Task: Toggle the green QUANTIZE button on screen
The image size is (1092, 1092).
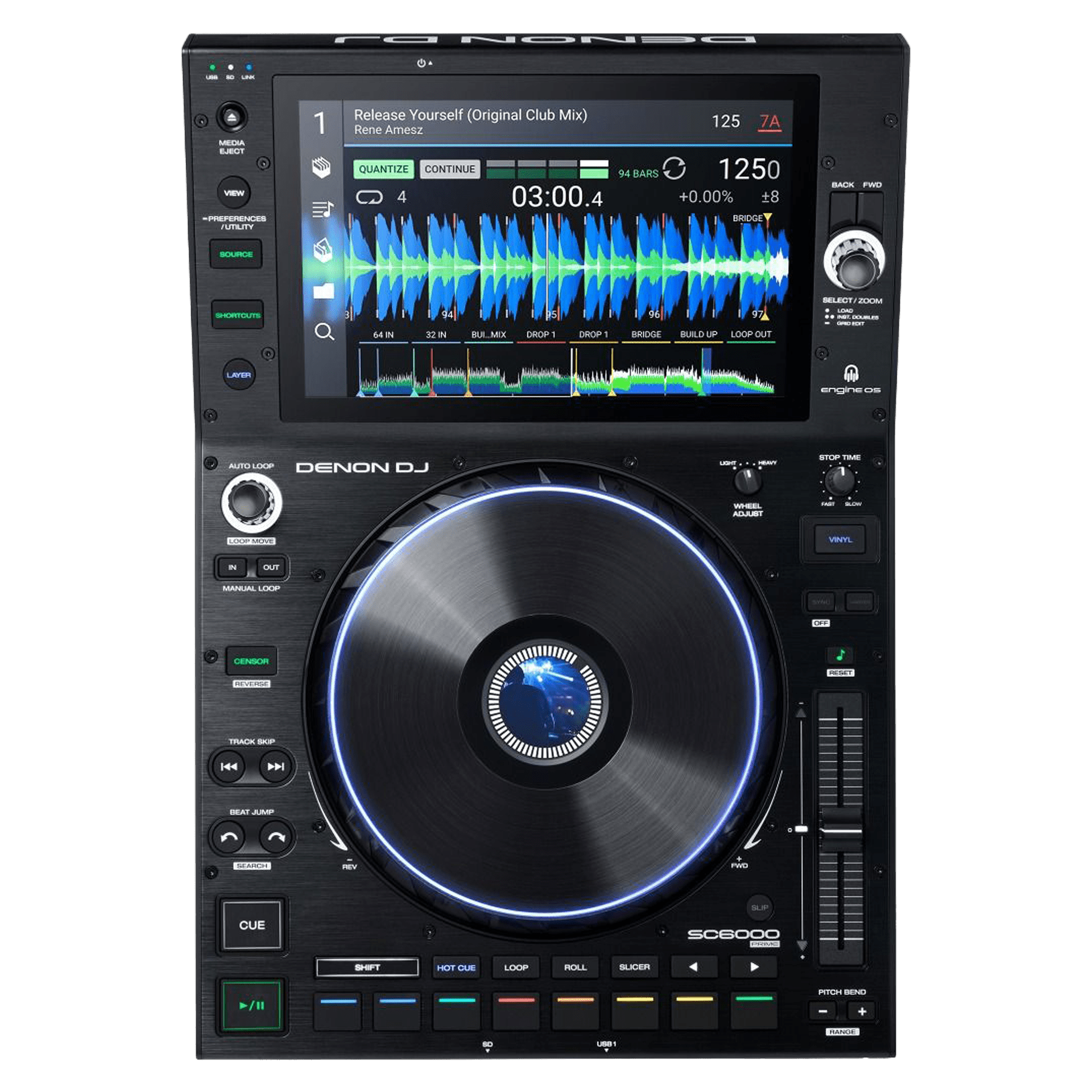Action: 383,169
